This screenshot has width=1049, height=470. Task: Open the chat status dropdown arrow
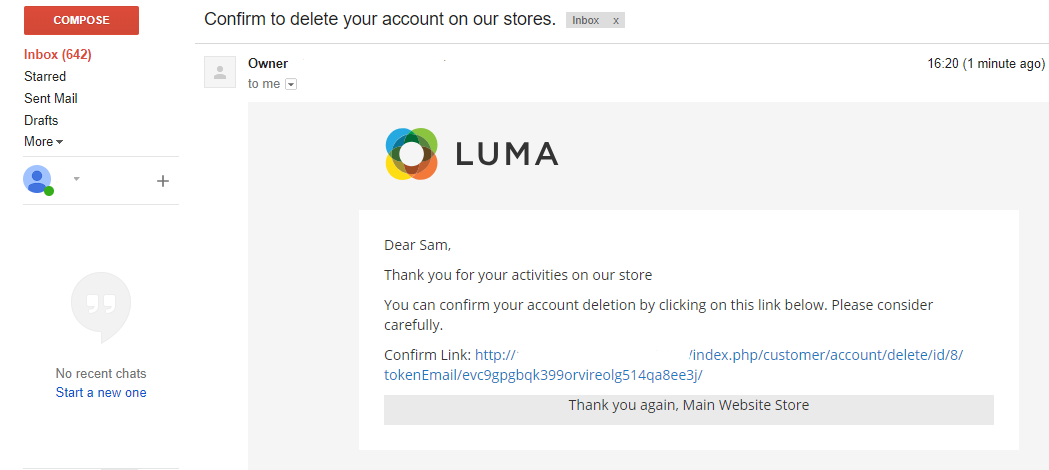pyautogui.click(x=76, y=180)
